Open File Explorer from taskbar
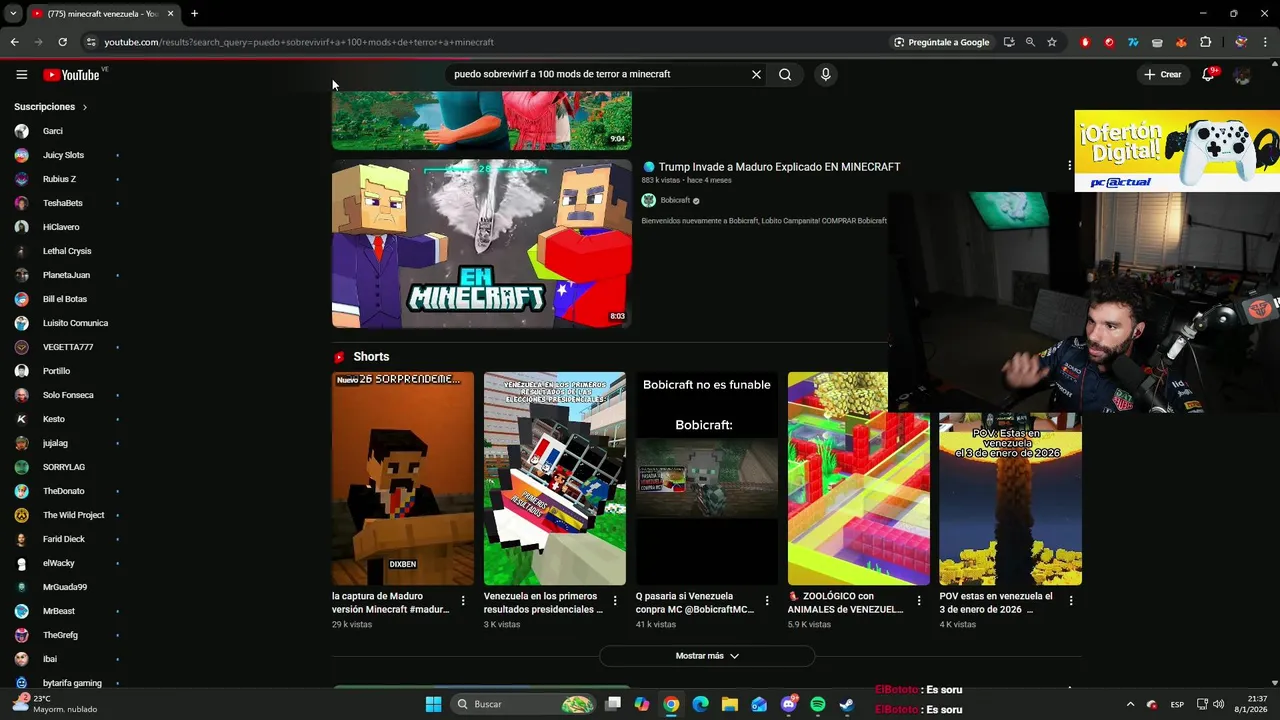This screenshot has height=720, width=1280. coord(729,704)
